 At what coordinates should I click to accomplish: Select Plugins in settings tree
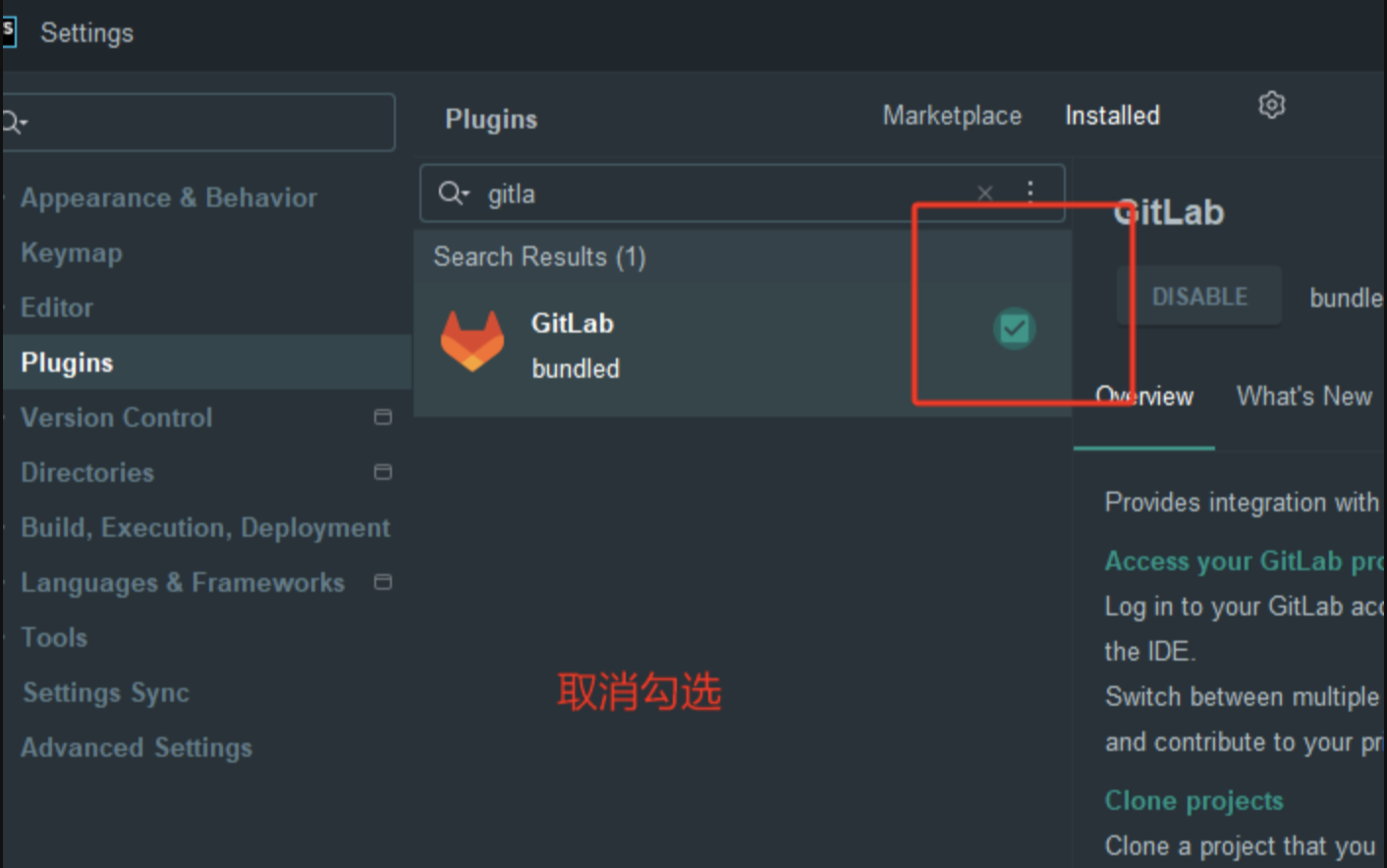[67, 363]
